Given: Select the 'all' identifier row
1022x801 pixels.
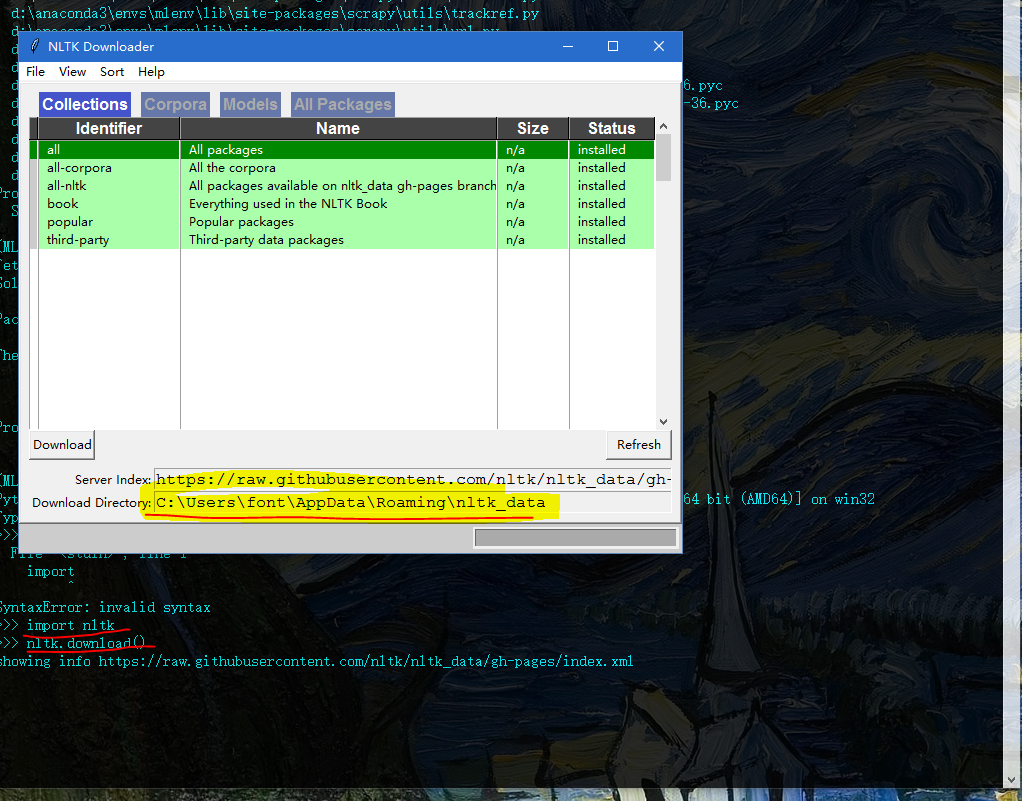Looking at the screenshot, I should [x=342, y=150].
